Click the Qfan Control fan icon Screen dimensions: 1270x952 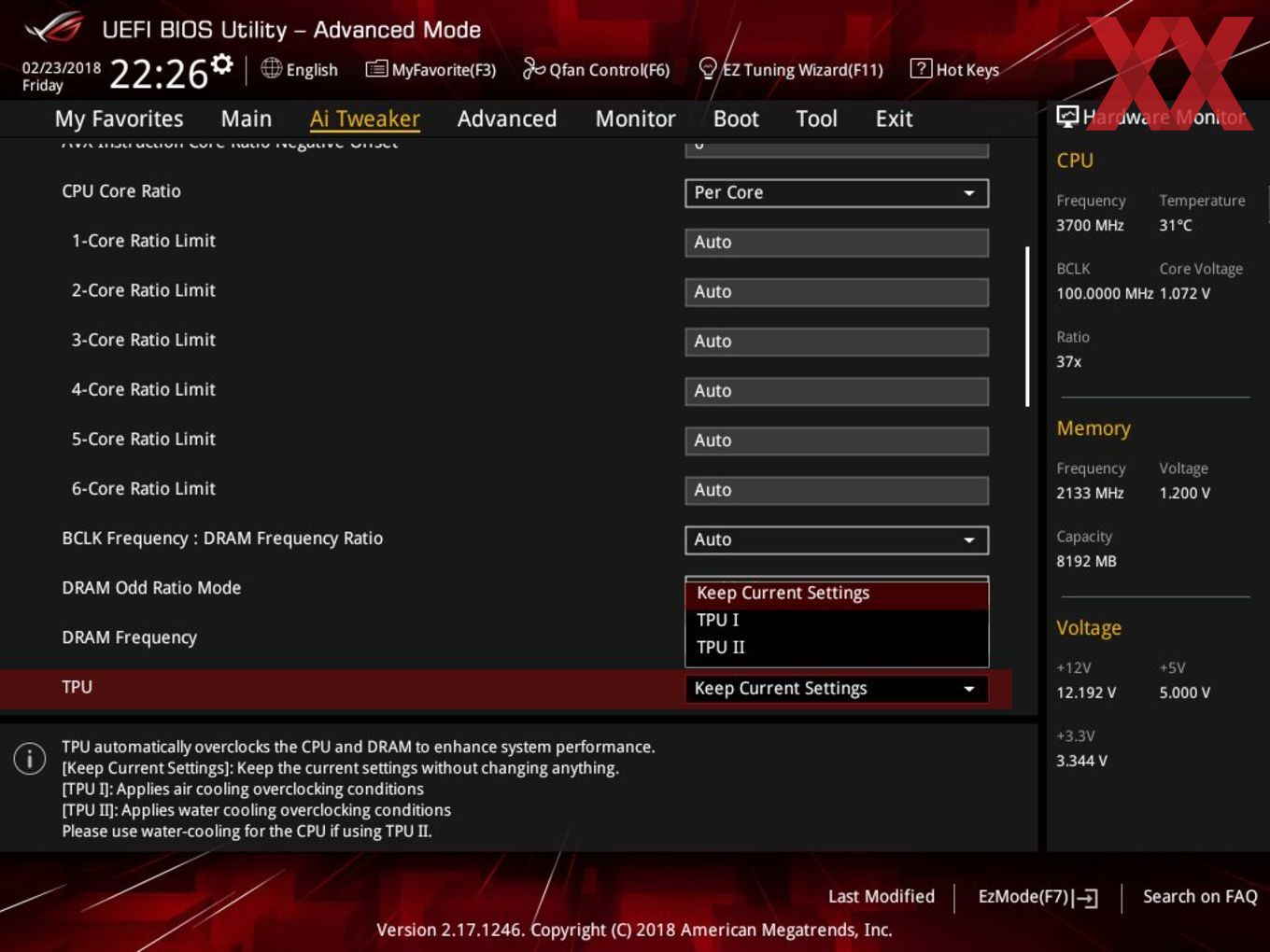coord(533,68)
